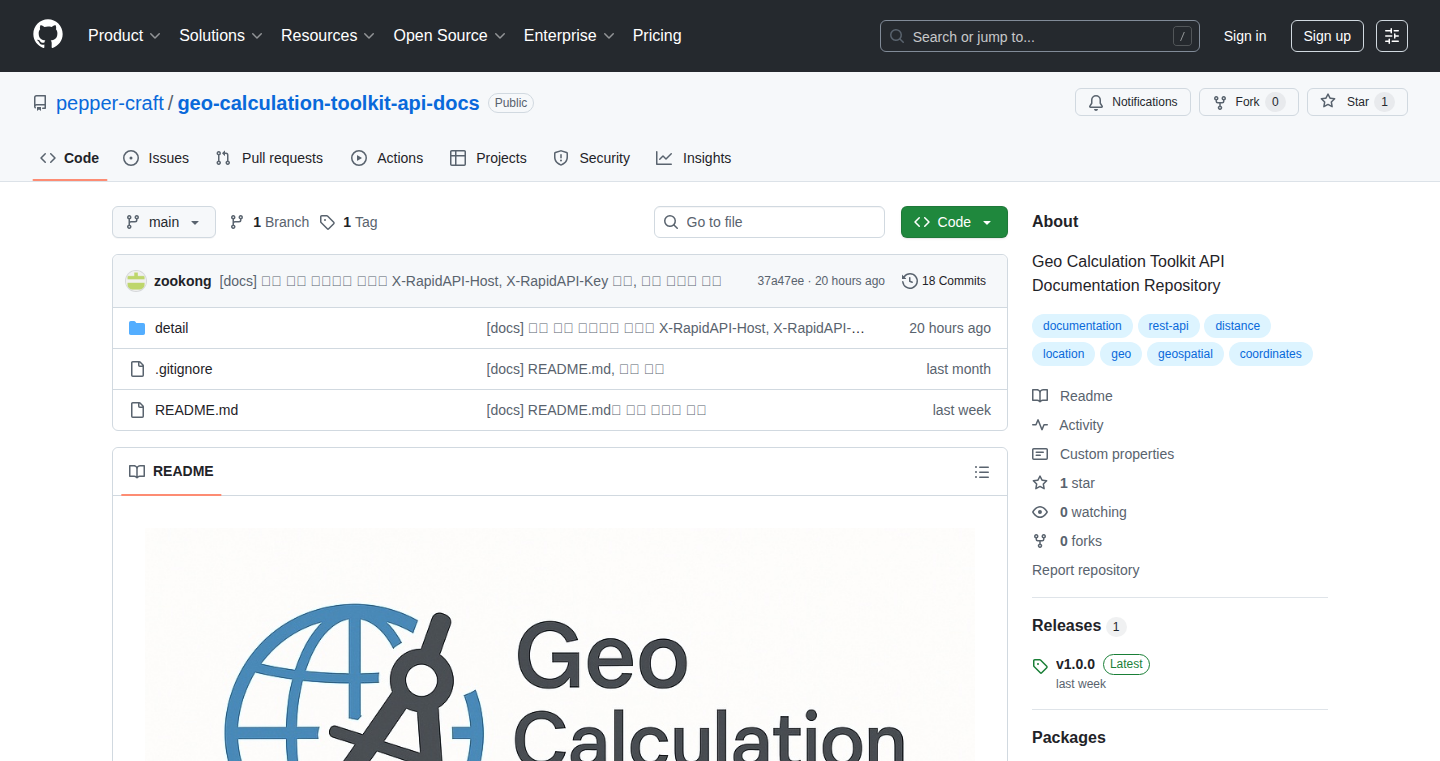Open the Custom properties link
This screenshot has width=1440, height=761.
(x=1103, y=454)
